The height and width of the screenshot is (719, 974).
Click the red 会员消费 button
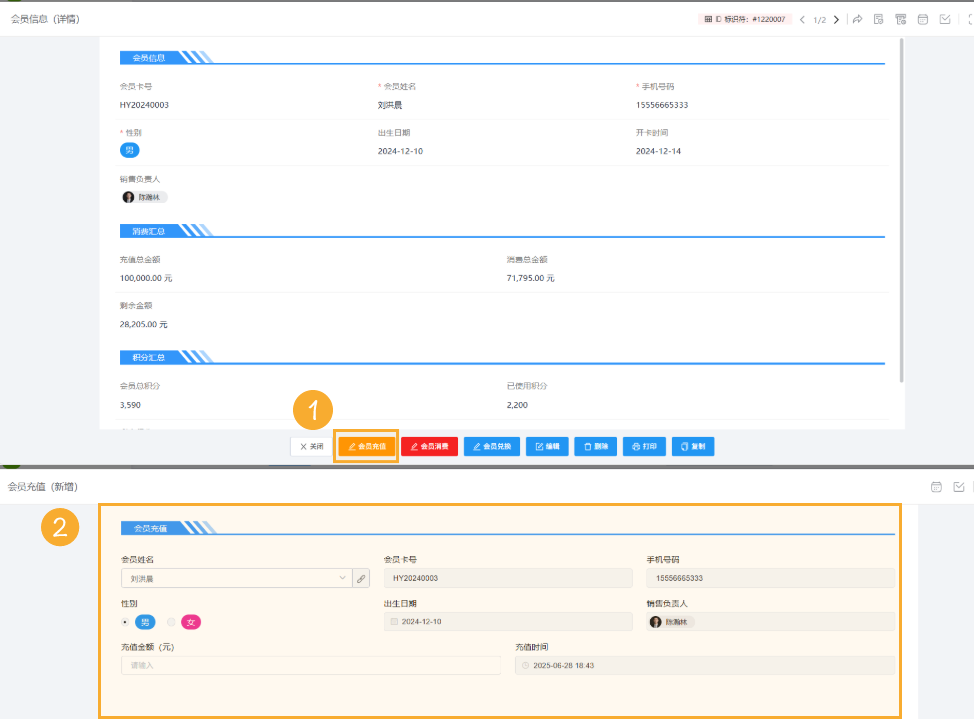pos(429,446)
